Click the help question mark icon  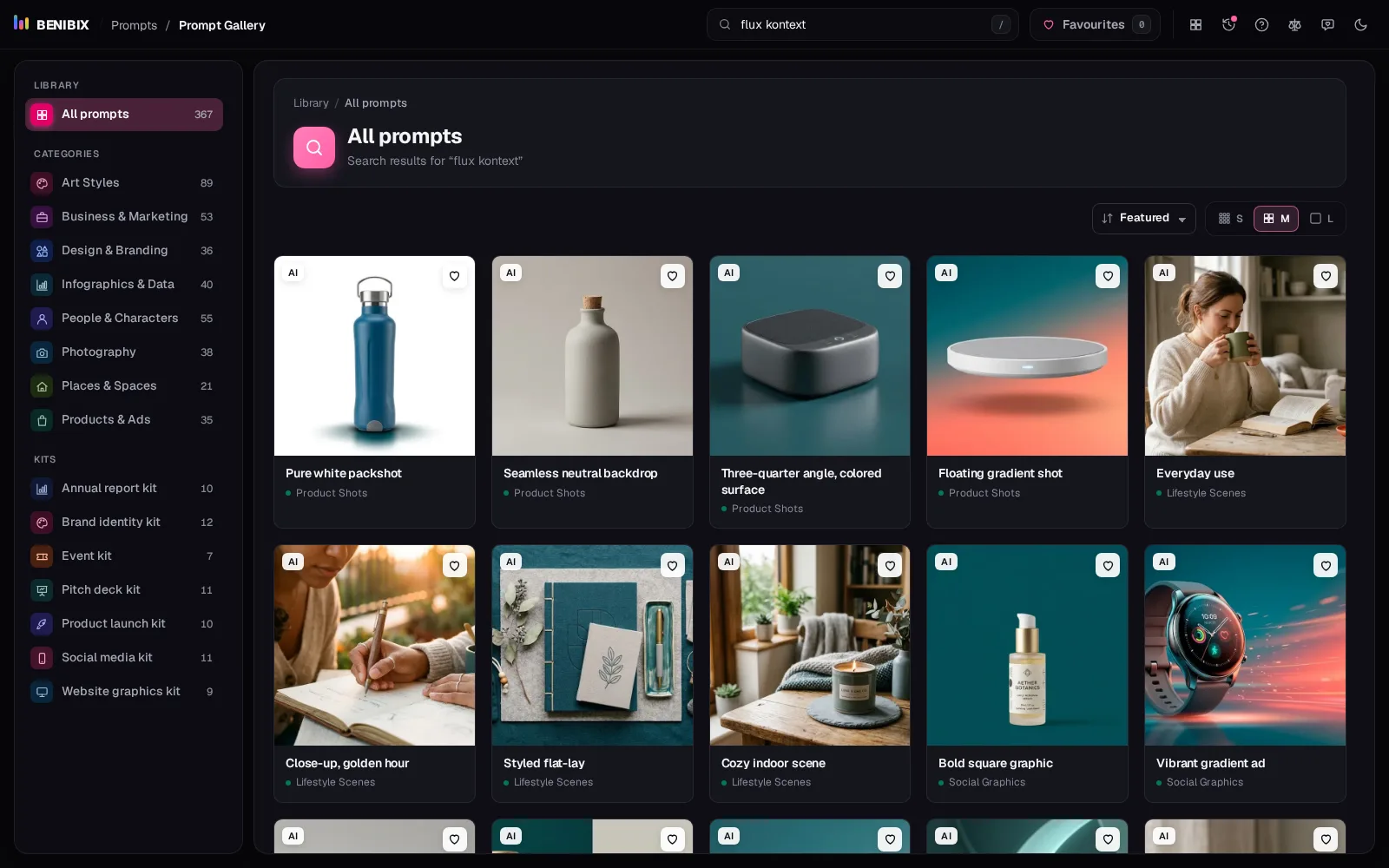[x=1261, y=24]
